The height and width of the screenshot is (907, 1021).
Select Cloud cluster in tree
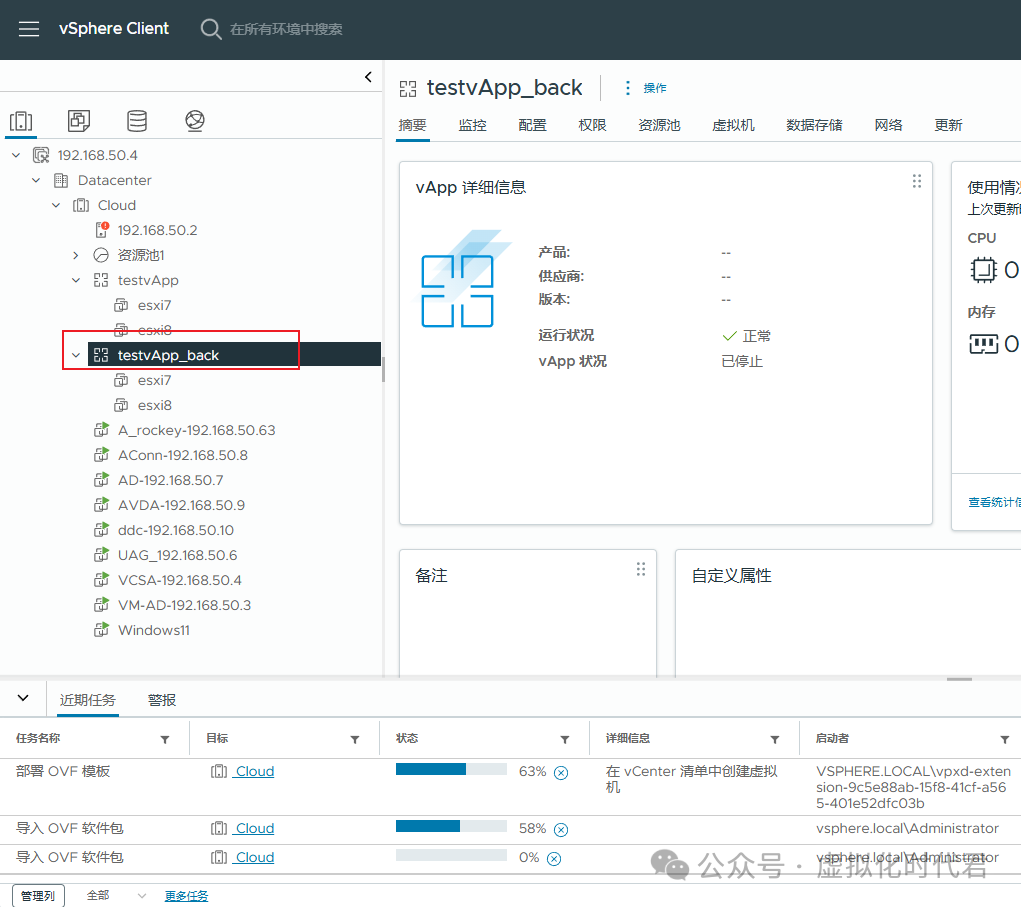pyautogui.click(x=117, y=205)
